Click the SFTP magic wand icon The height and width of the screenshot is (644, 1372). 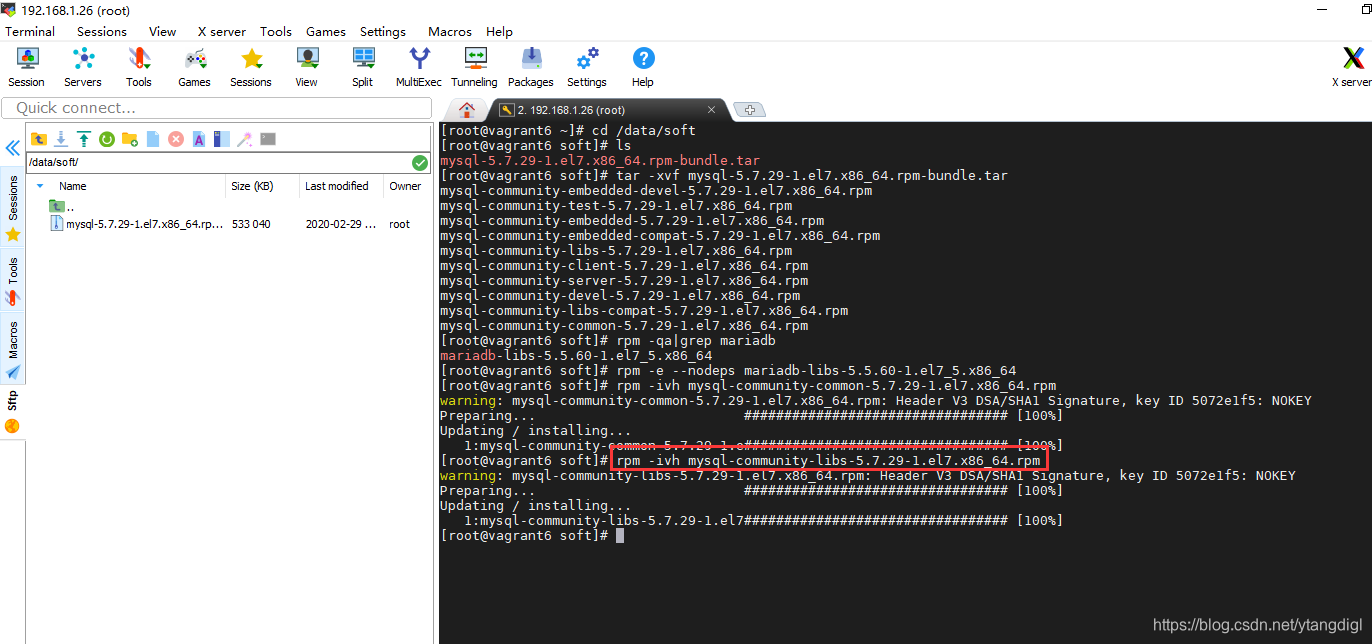(245, 139)
